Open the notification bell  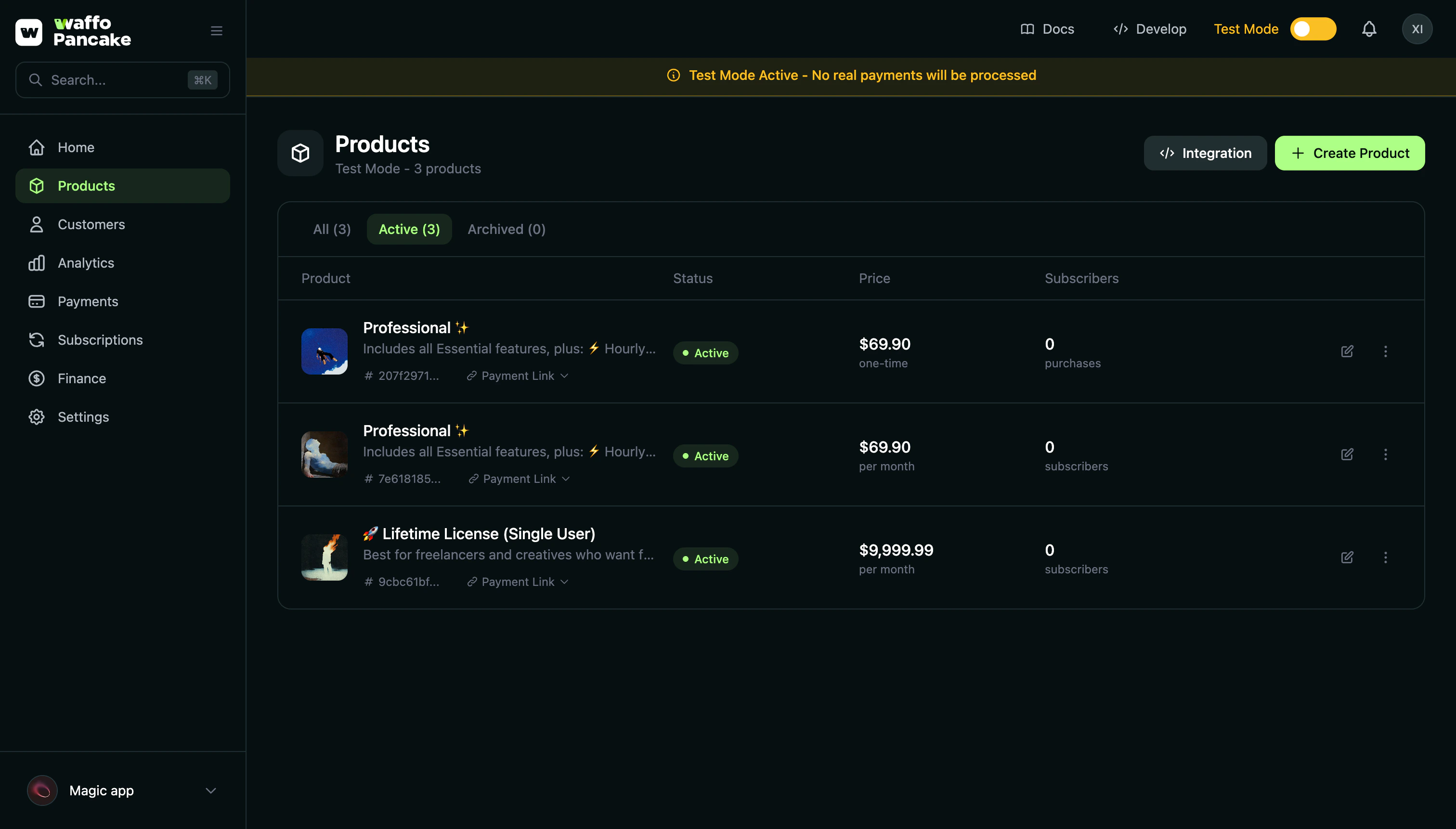click(1369, 28)
